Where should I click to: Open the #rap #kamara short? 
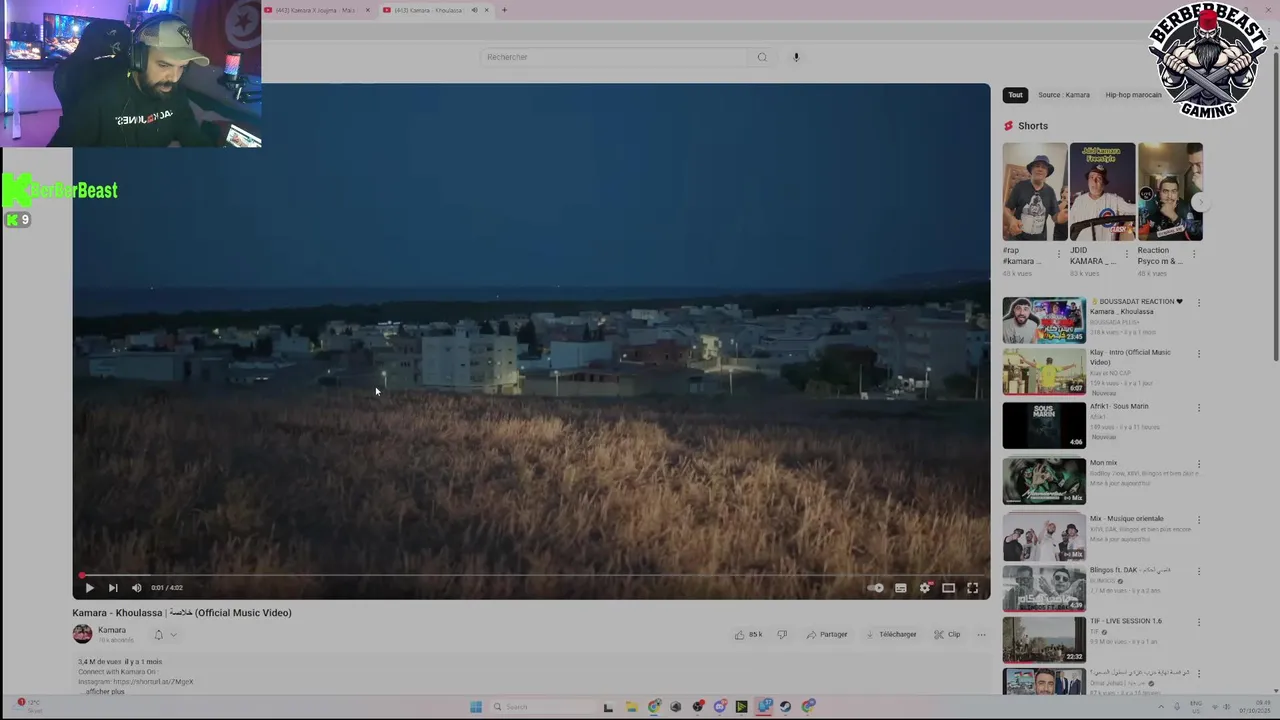click(1035, 192)
